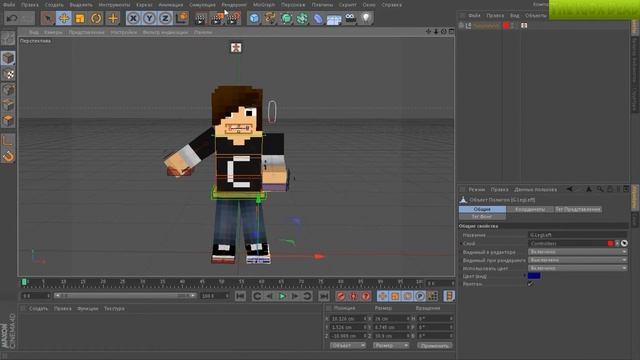The height and width of the screenshot is (360, 640).
Task: Click the Undo arrow in the toolbar
Action: coord(12,18)
